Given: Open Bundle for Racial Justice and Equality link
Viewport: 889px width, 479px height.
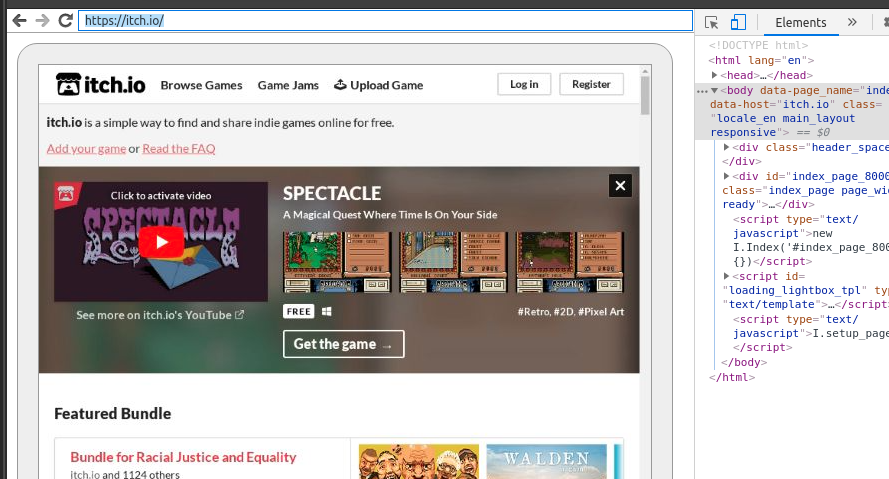Looking at the screenshot, I should [183, 457].
